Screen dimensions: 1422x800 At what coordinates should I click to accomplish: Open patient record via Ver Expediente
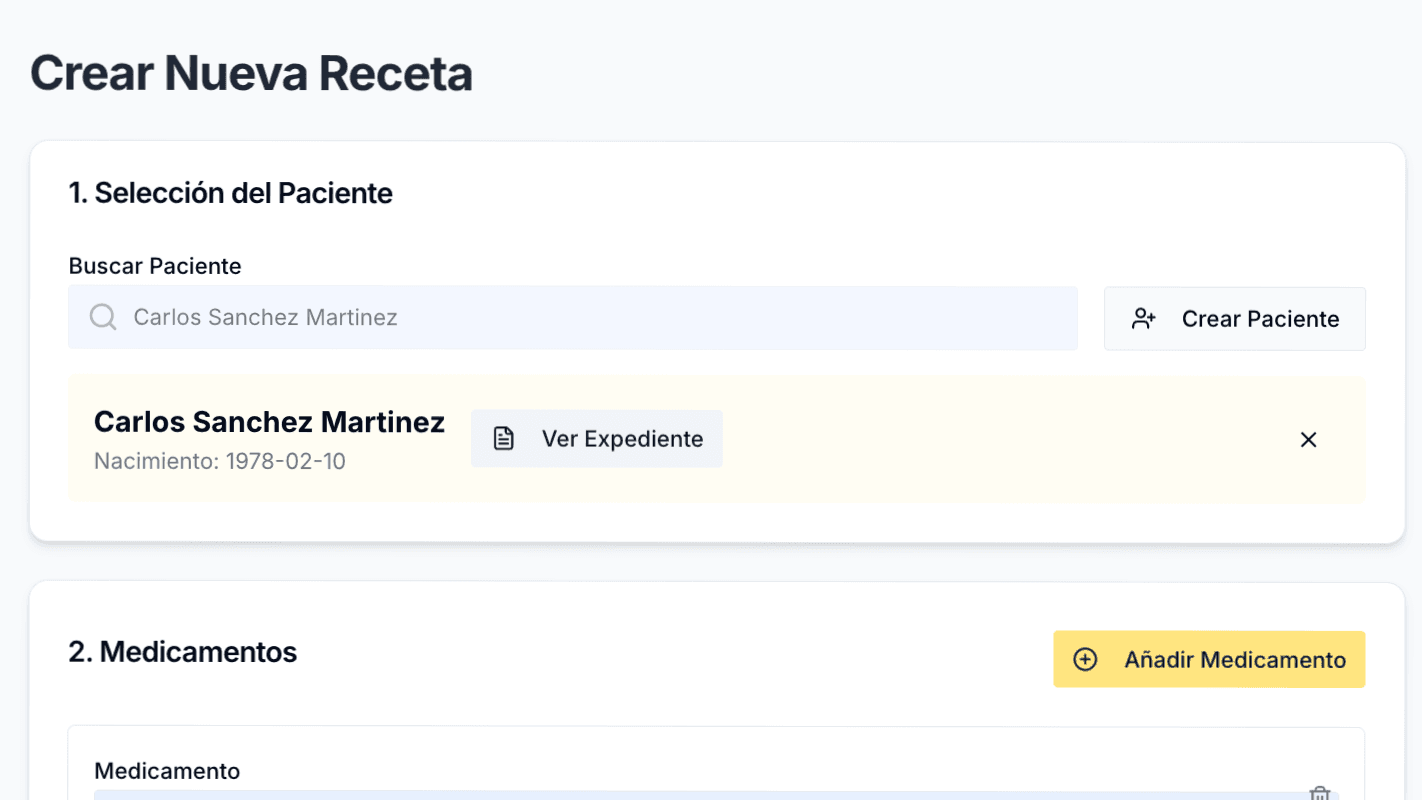click(x=621, y=439)
